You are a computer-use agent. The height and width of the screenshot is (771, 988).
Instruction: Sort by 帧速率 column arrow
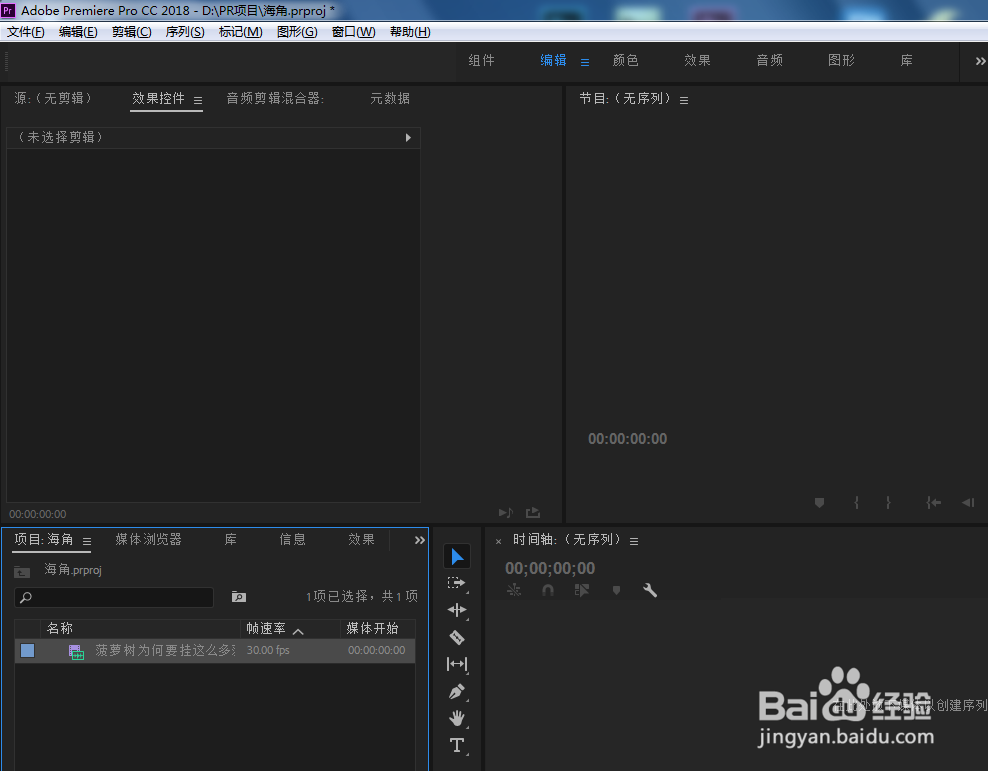click(299, 631)
